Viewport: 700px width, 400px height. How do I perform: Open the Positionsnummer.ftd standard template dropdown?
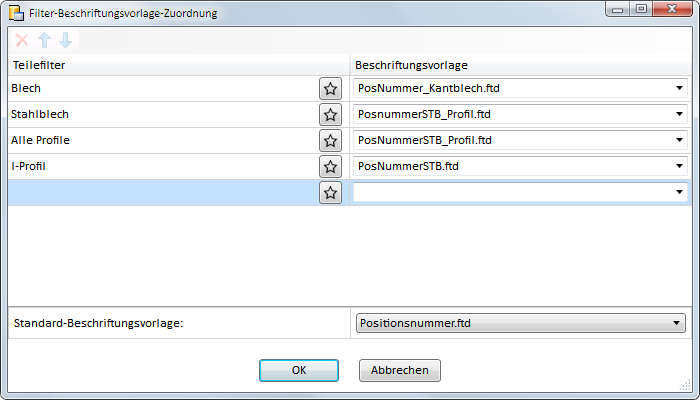(x=521, y=323)
